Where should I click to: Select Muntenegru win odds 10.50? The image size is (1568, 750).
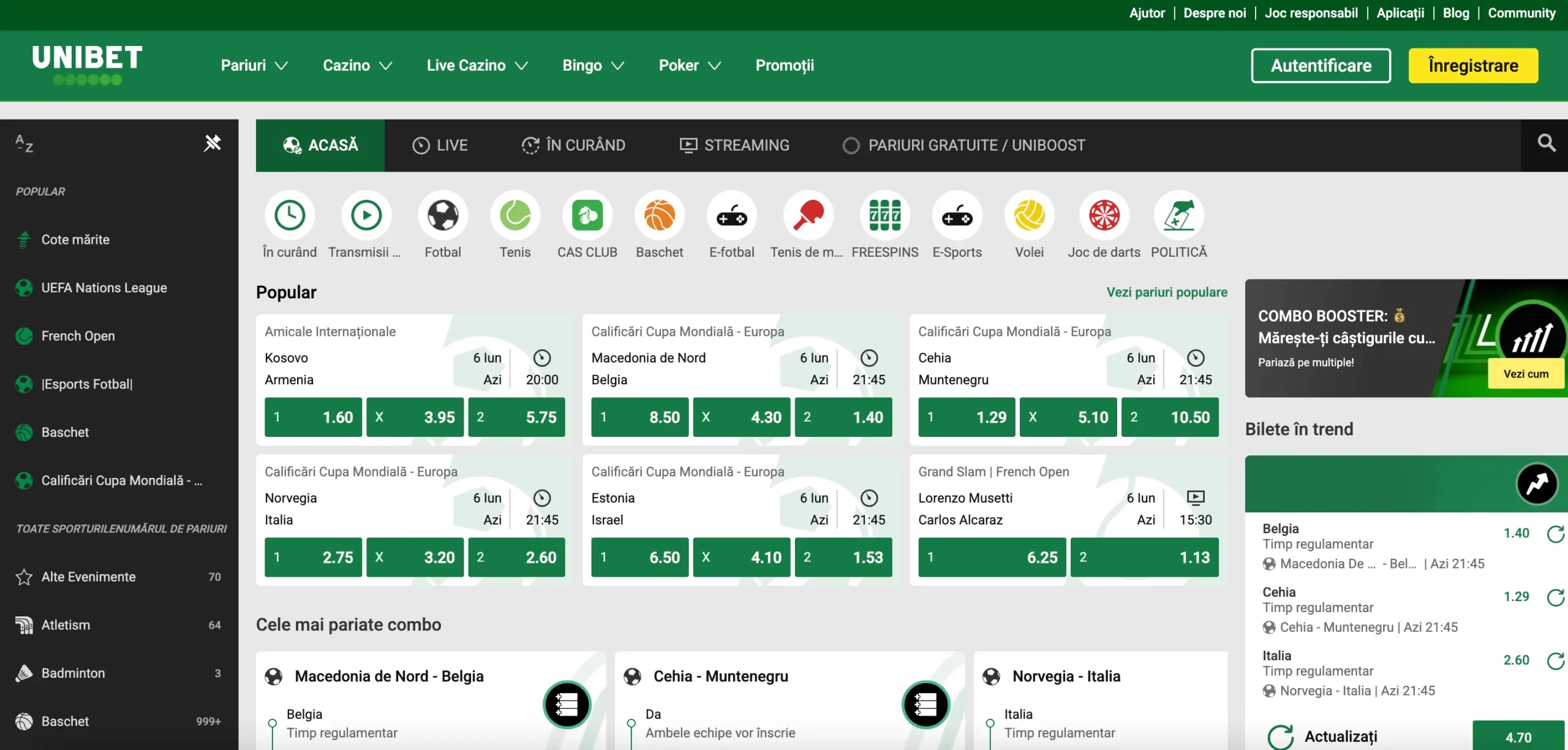pos(1170,417)
